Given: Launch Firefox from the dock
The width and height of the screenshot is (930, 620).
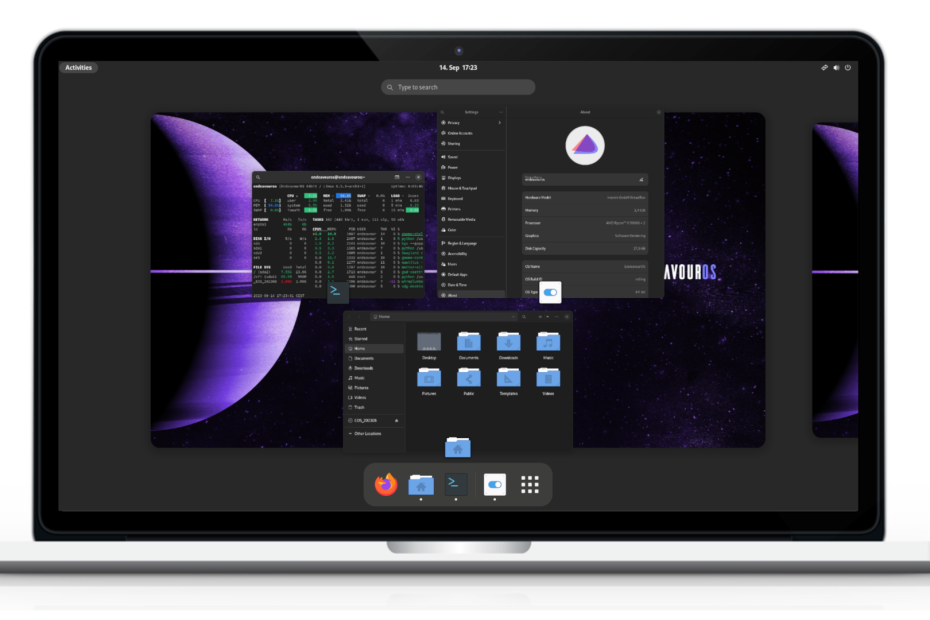Looking at the screenshot, I should click(x=386, y=485).
